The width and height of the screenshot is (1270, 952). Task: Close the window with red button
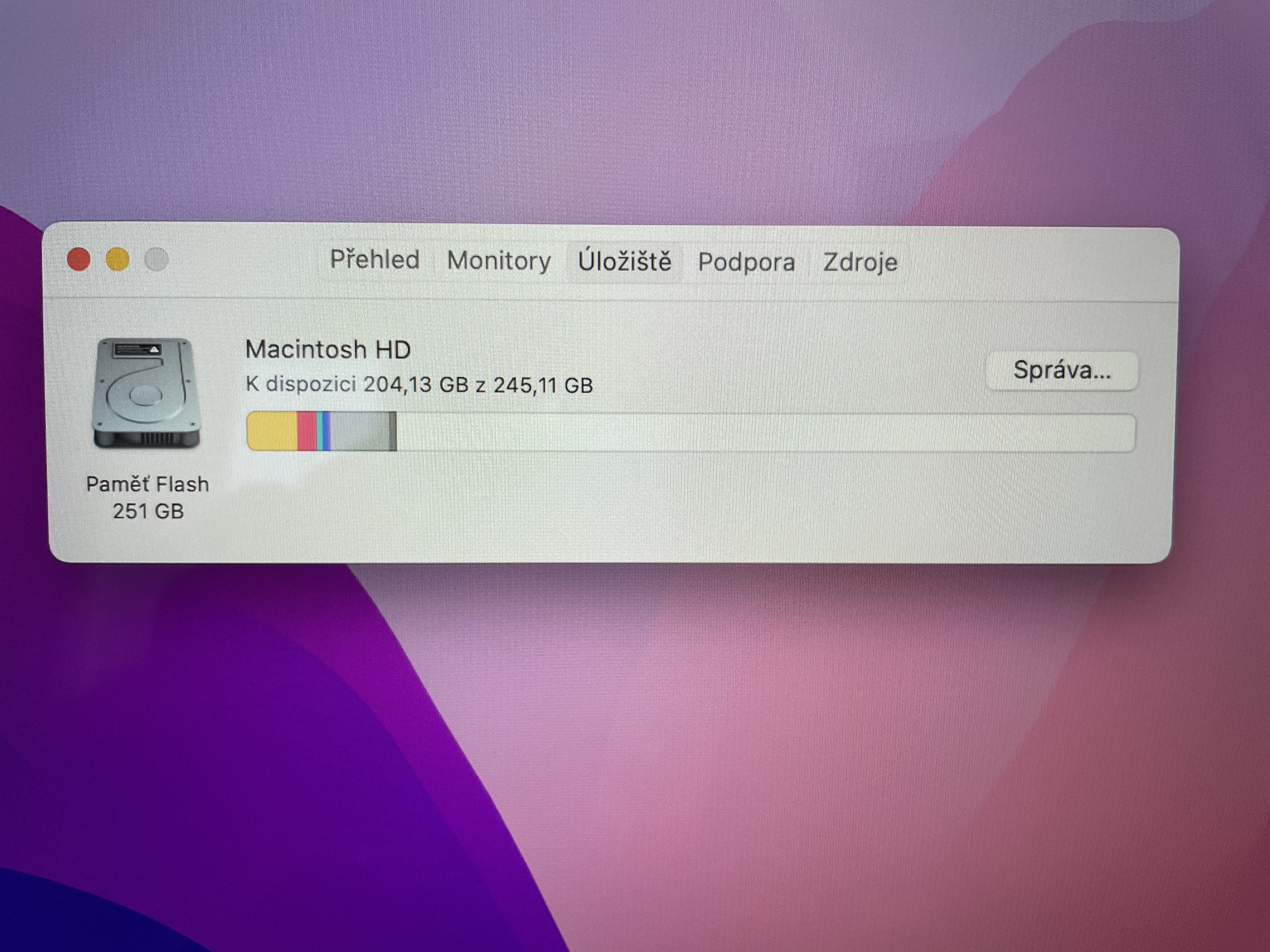click(x=79, y=259)
